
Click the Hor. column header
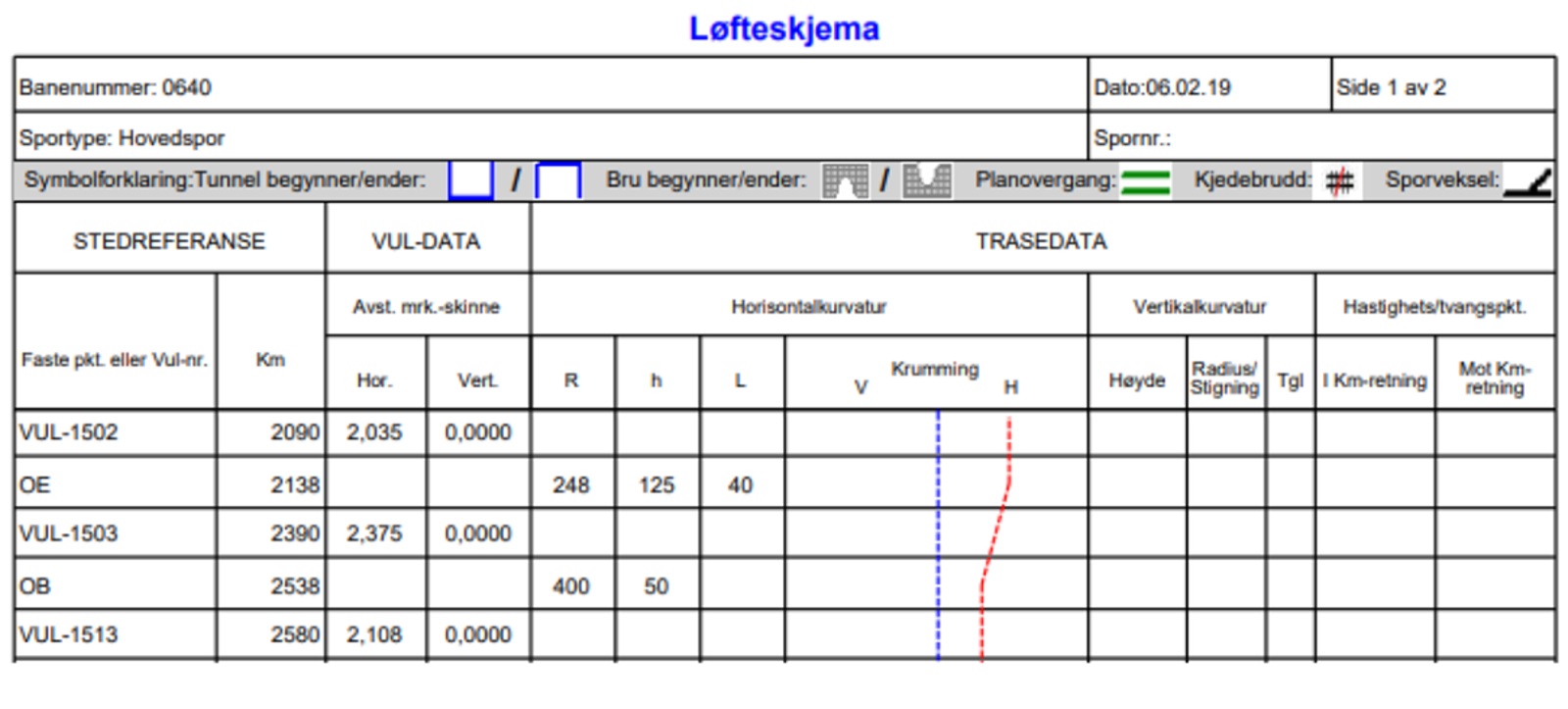coord(374,380)
